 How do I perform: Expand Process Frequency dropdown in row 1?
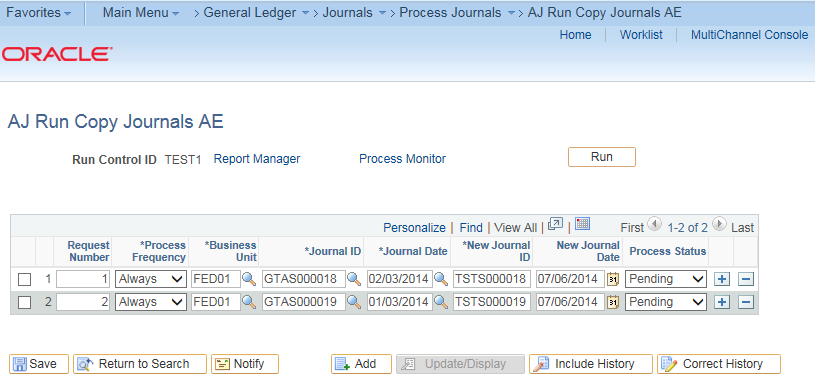point(151,279)
